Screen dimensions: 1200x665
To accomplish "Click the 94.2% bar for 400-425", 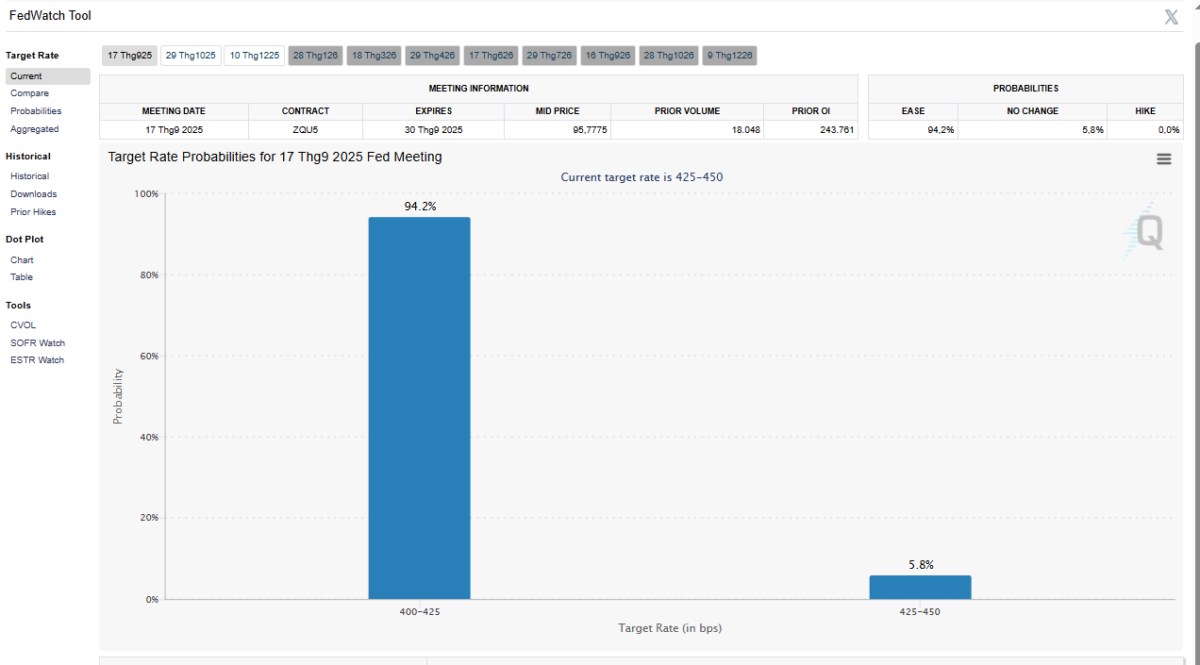I will pyautogui.click(x=419, y=408).
